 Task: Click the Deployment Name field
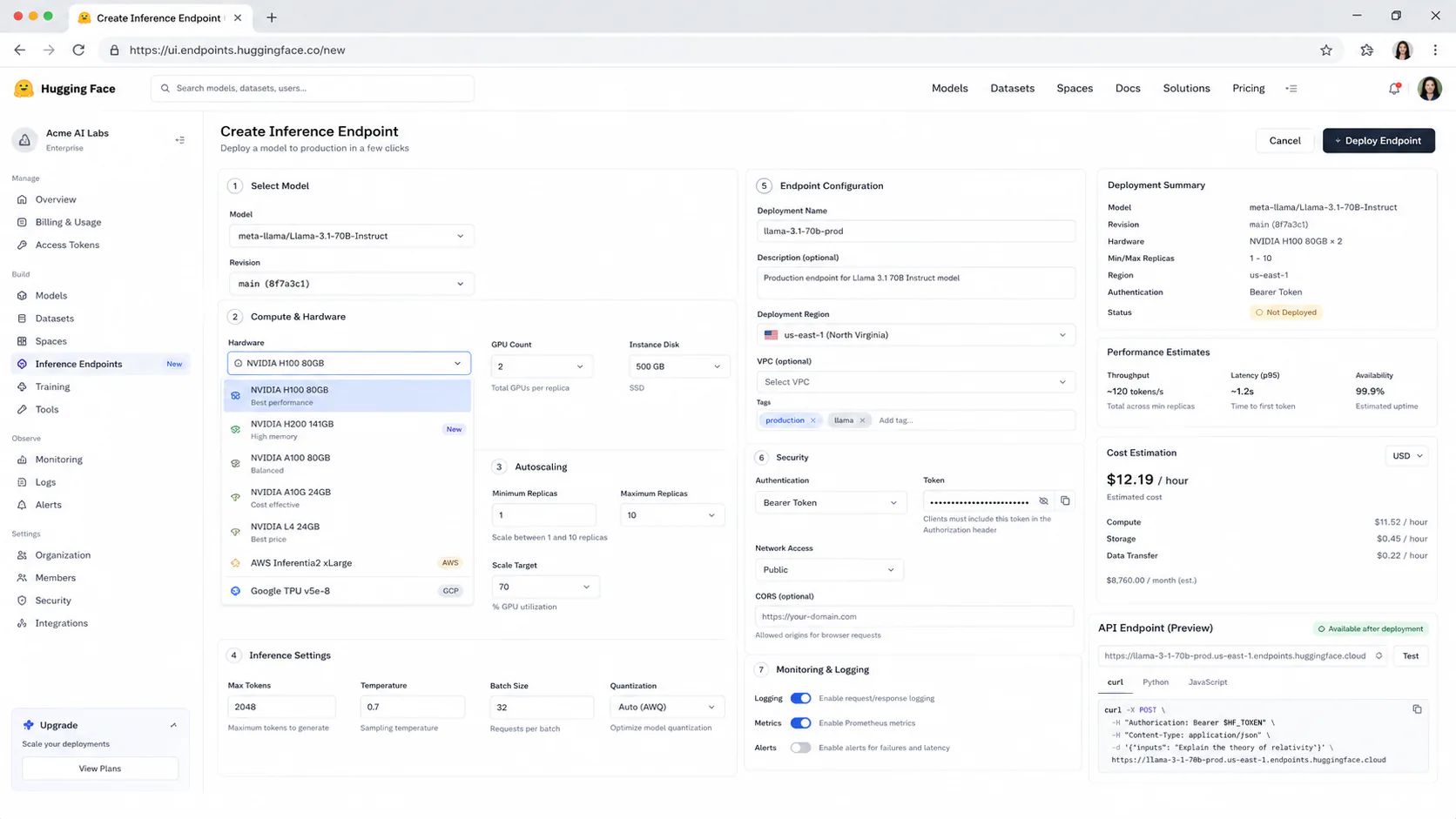916,232
